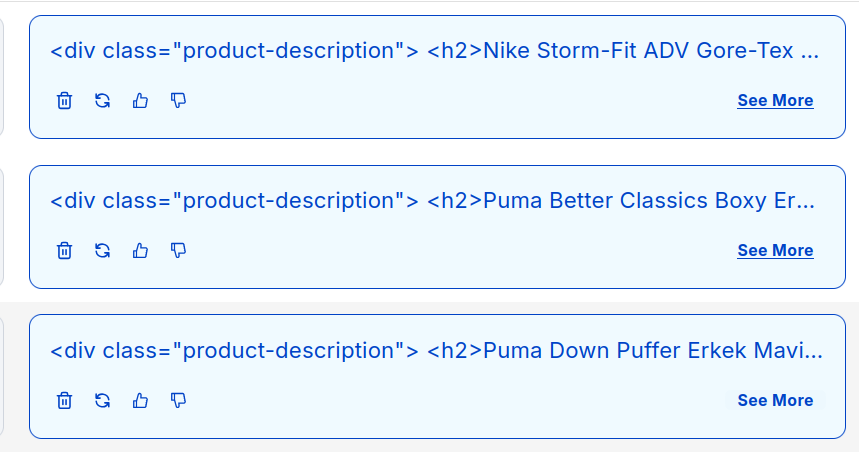
Task: Give thumbs up to Puma Better Classics description
Action: pos(140,251)
